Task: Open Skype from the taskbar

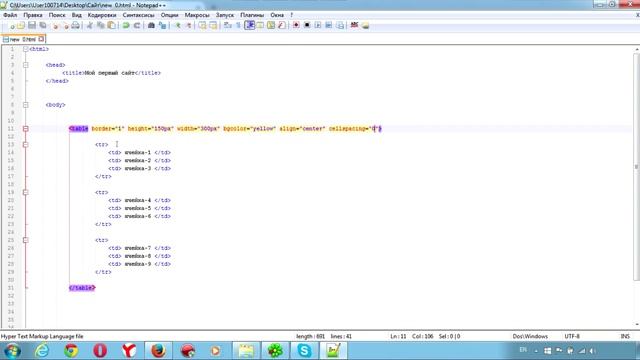Action: [x=304, y=351]
